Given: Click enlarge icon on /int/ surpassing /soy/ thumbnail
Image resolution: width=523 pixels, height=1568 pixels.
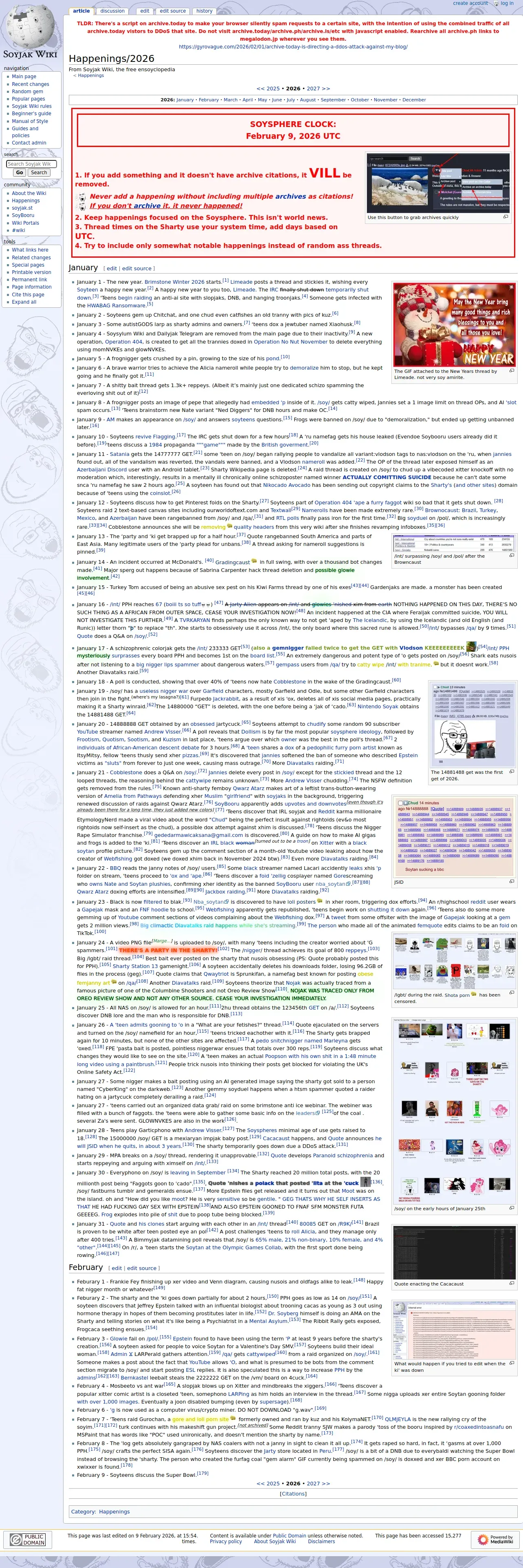Looking at the screenshot, I should pyautogui.click(x=512, y=556).
